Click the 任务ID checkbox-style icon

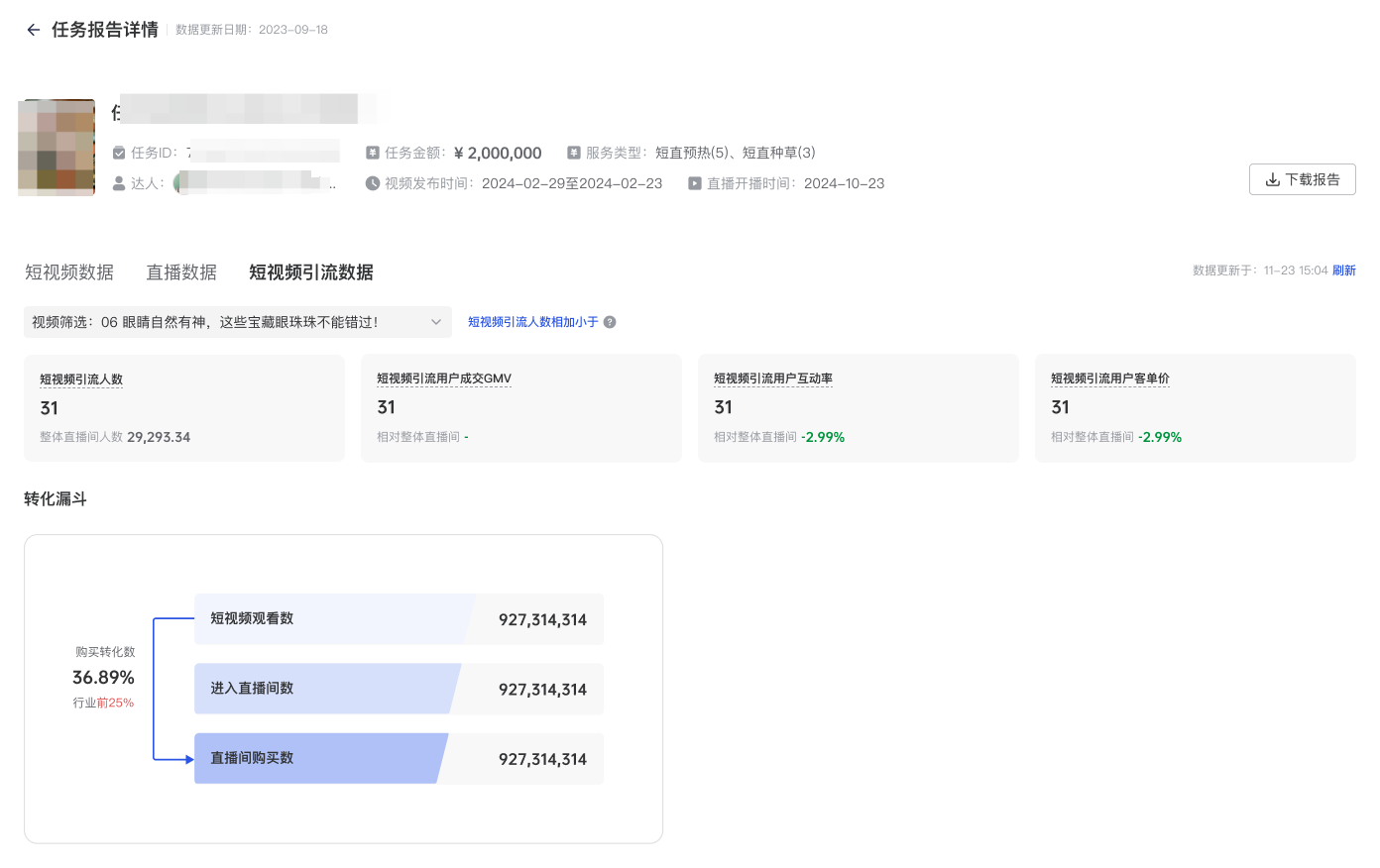point(119,153)
